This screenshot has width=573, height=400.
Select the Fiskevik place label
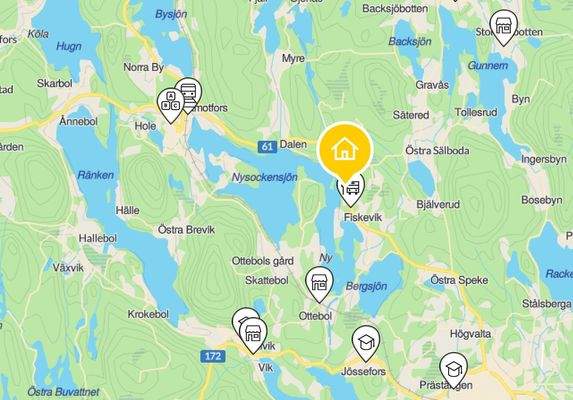(363, 217)
